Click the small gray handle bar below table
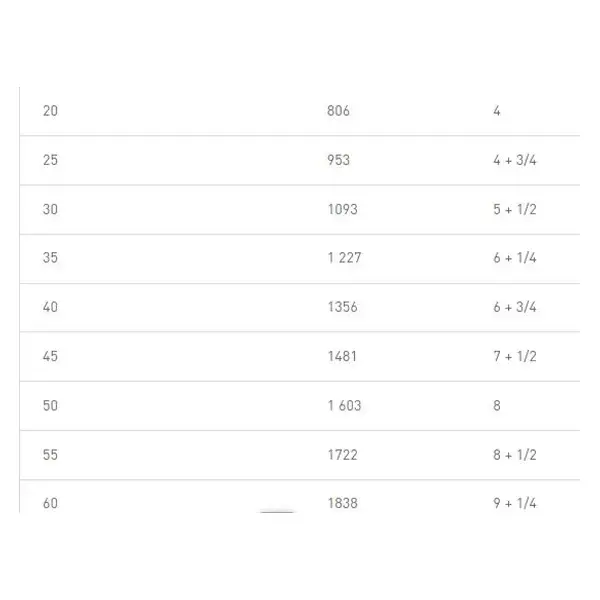This screenshot has height=600, width=600. pos(277,512)
